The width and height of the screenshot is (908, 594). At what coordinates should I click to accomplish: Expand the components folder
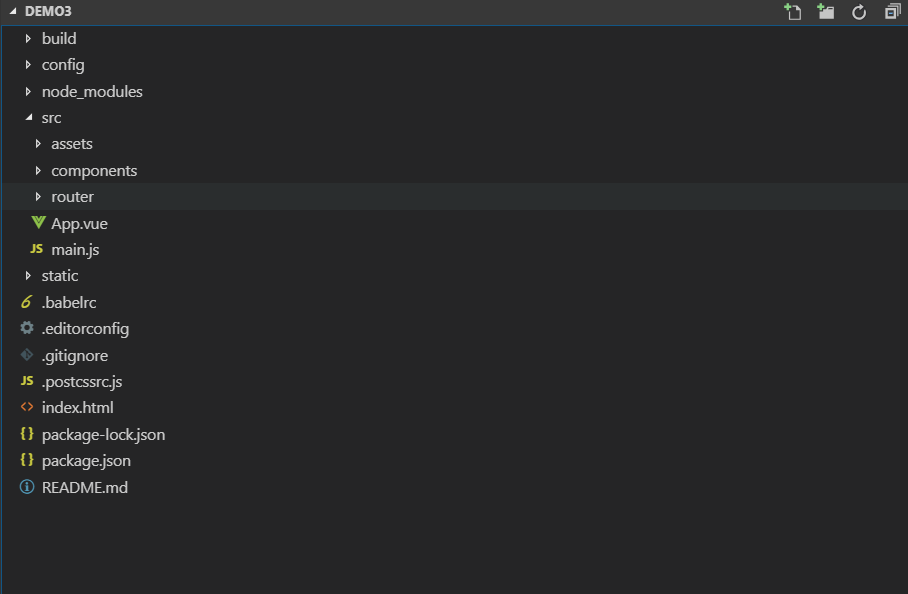[94, 170]
